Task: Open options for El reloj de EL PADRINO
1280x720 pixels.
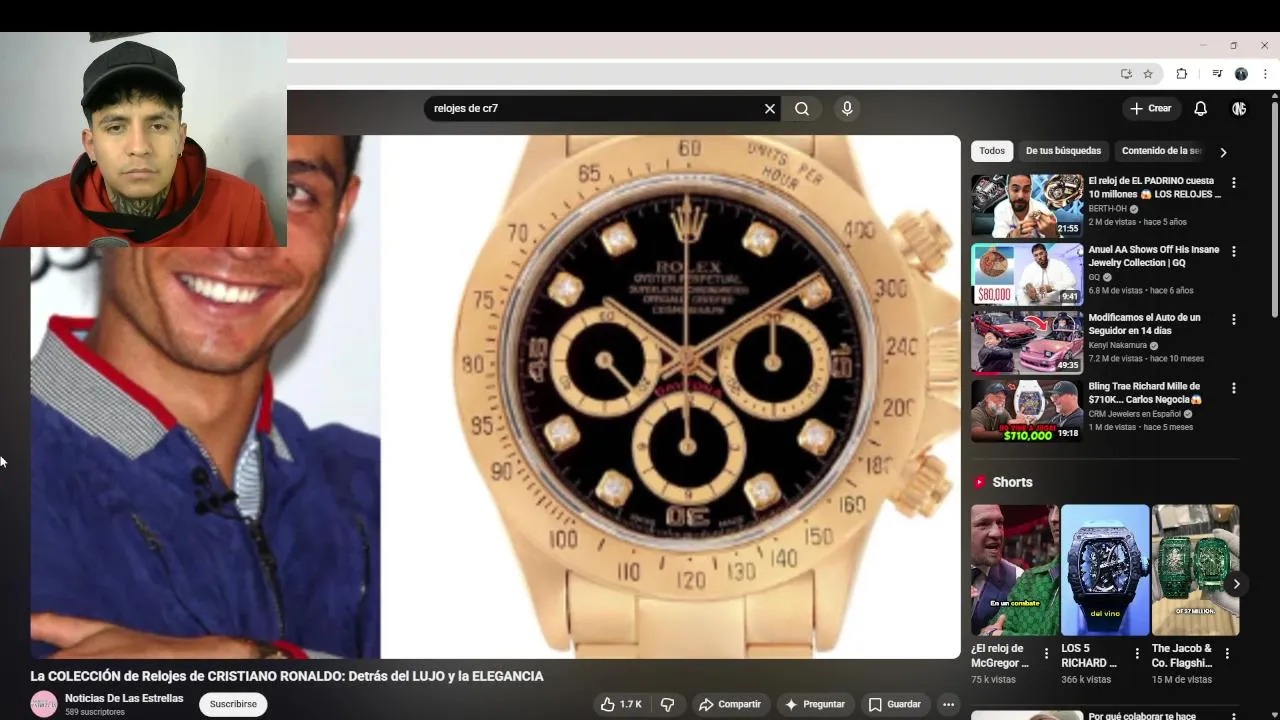Action: (1233, 183)
